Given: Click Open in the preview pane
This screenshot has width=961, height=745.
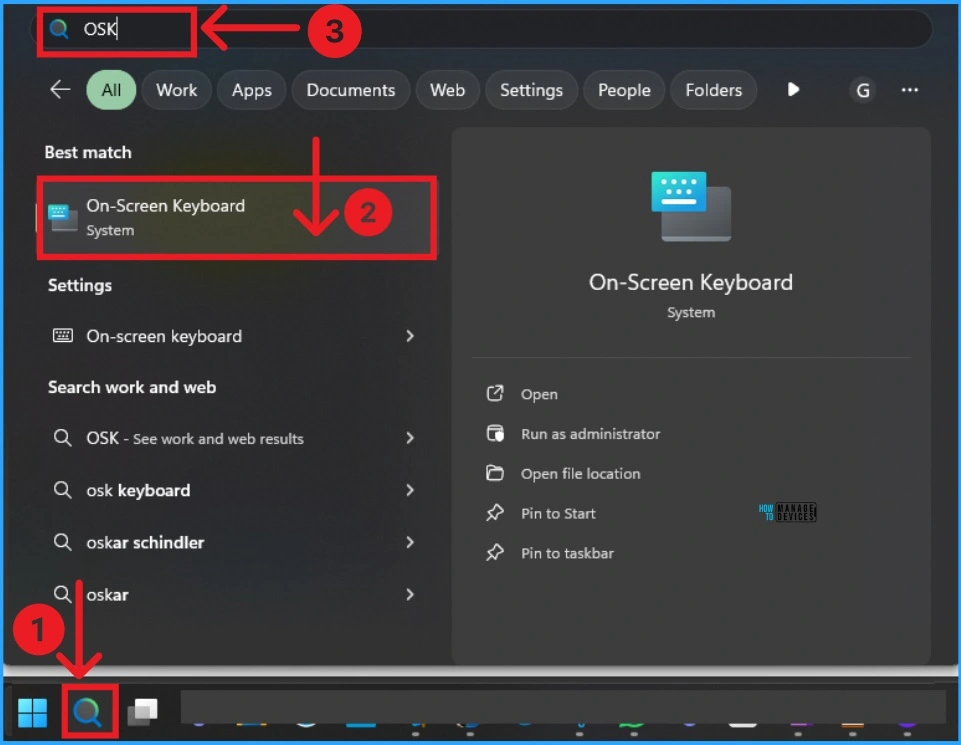Looking at the screenshot, I should pos(539,394).
